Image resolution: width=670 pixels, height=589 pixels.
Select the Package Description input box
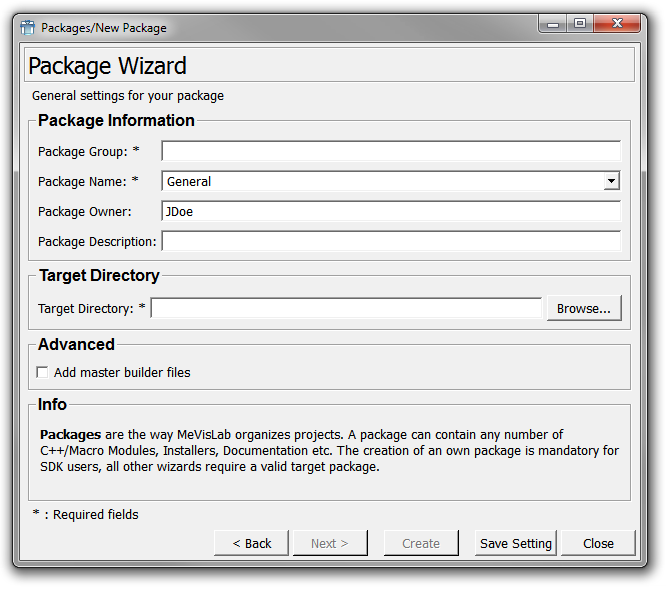pos(390,242)
